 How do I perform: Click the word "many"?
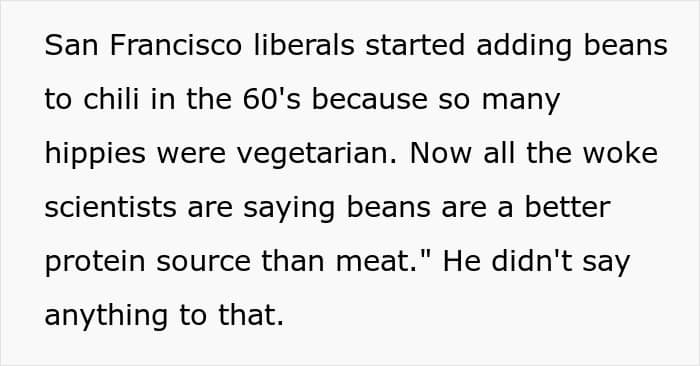[521, 101]
